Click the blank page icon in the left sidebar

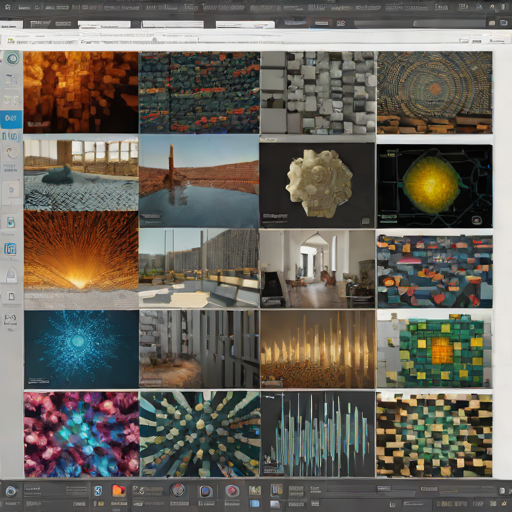[11, 296]
